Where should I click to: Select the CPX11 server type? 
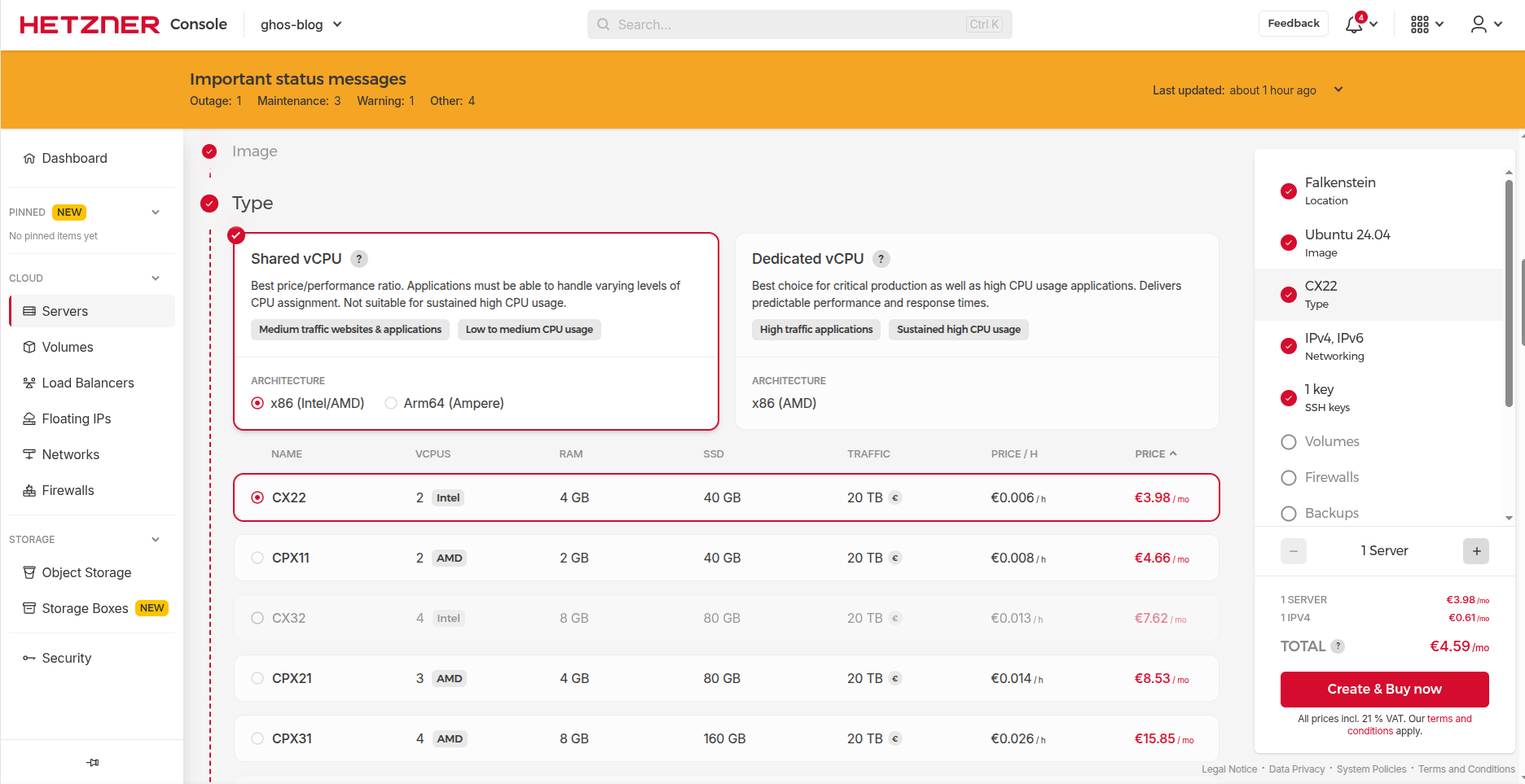(257, 558)
